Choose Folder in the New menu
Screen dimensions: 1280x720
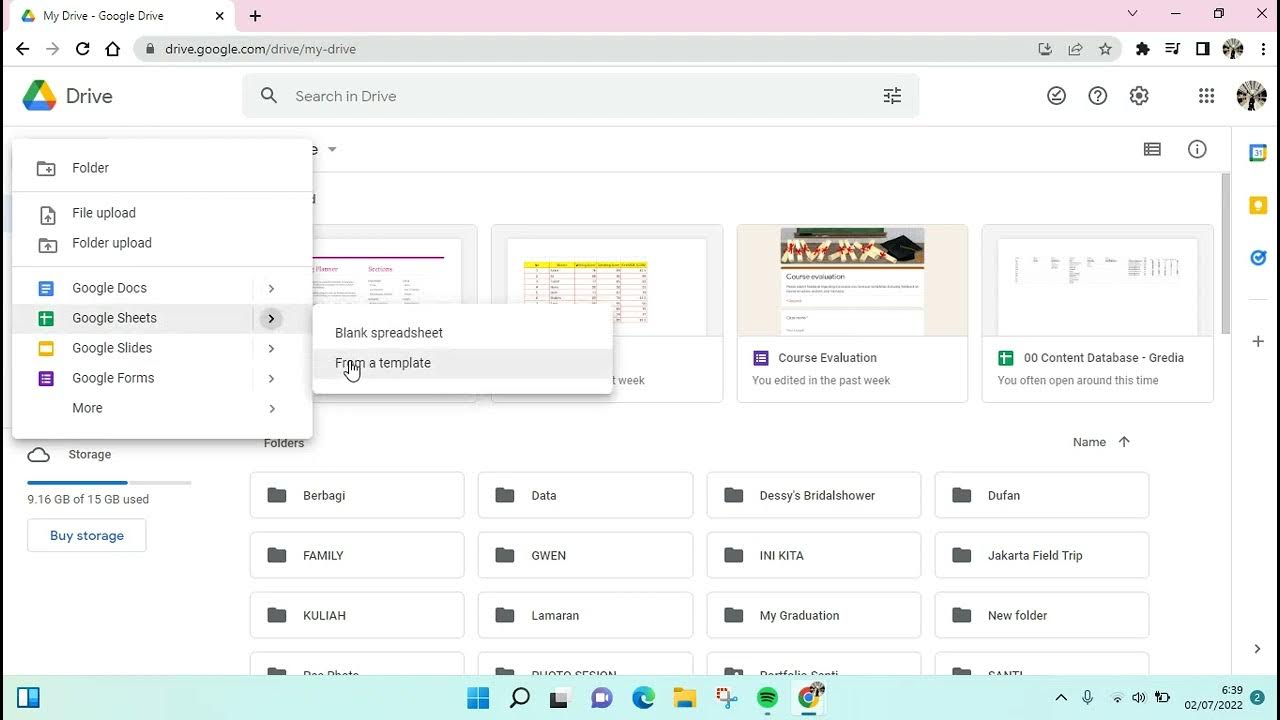tap(162, 168)
